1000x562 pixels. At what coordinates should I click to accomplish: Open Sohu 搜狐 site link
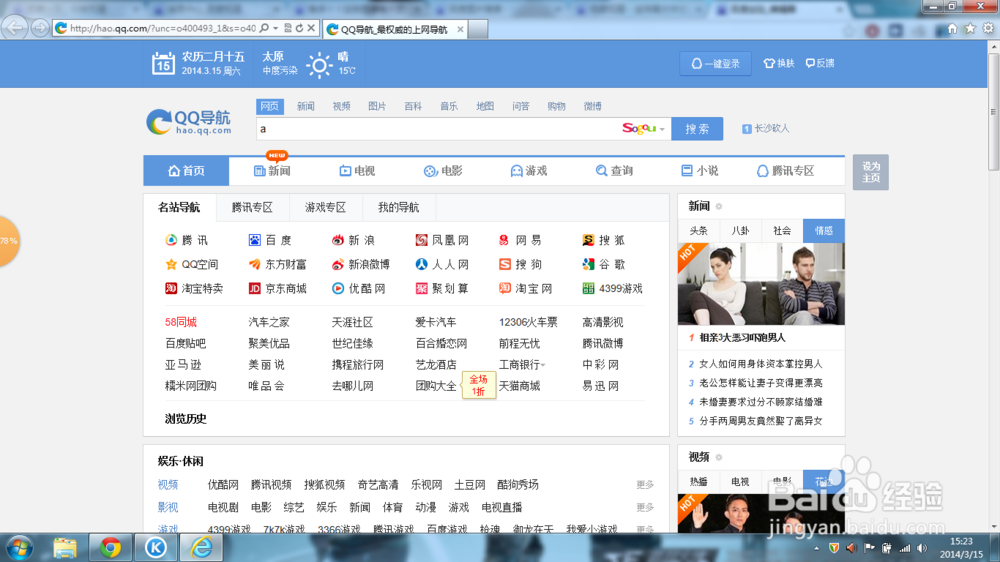(604, 240)
